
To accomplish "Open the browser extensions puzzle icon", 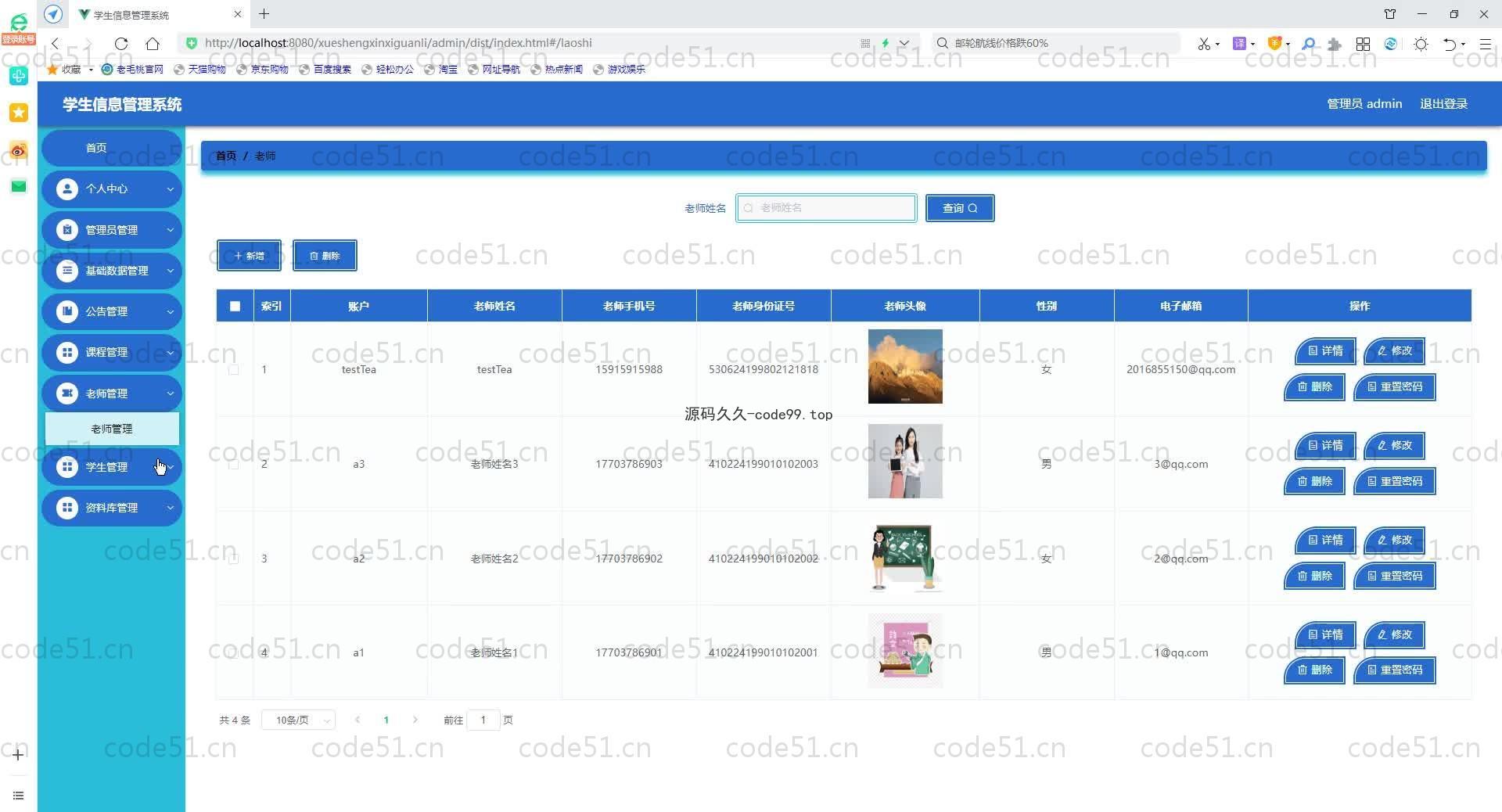I will [1335, 44].
